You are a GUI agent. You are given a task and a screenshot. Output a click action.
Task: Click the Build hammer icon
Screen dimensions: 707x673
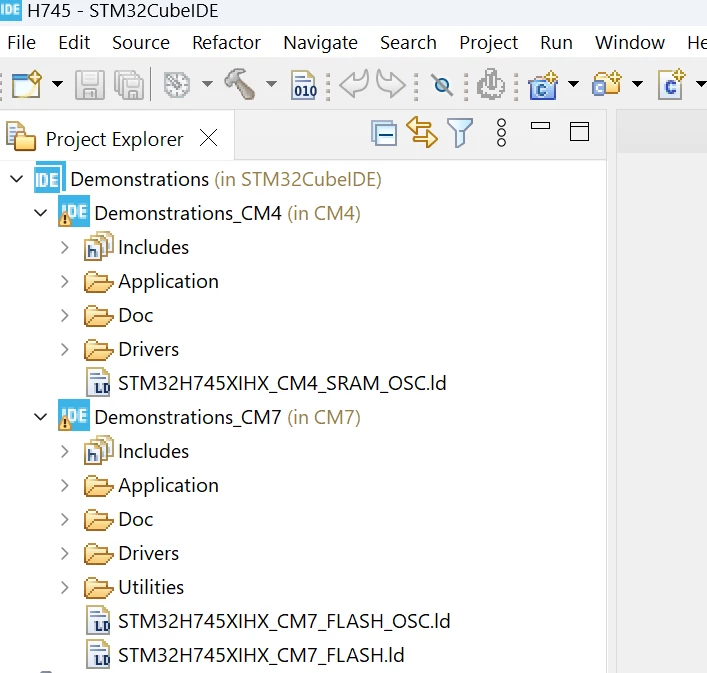click(239, 84)
